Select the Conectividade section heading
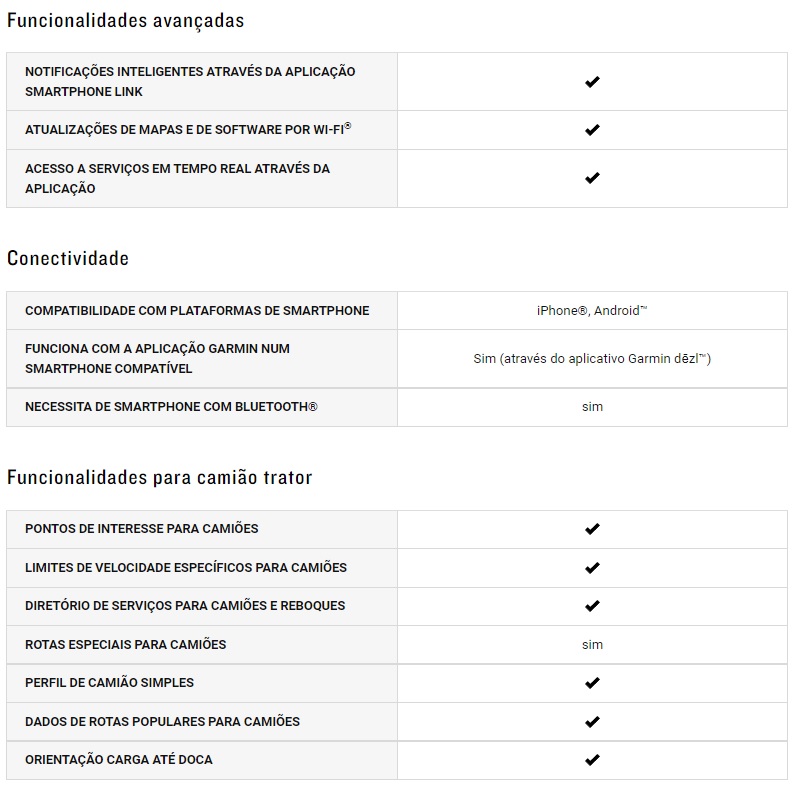The height and width of the screenshot is (795, 795). pyautogui.click(x=68, y=258)
